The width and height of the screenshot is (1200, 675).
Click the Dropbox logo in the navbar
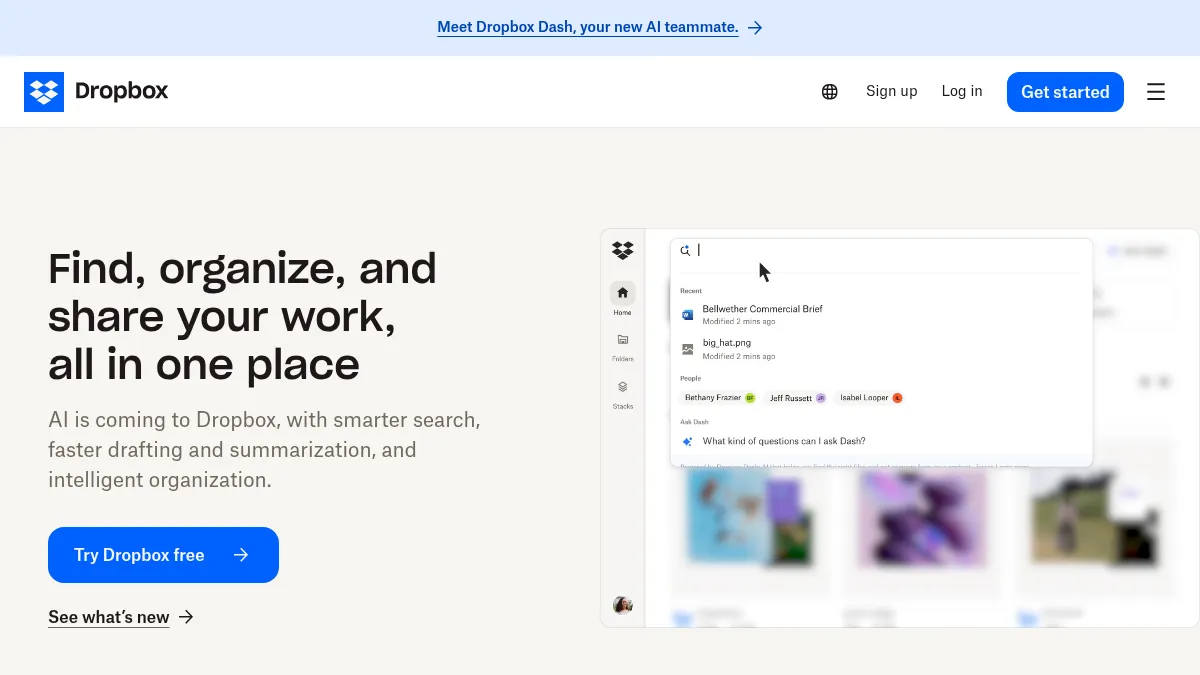tap(96, 91)
